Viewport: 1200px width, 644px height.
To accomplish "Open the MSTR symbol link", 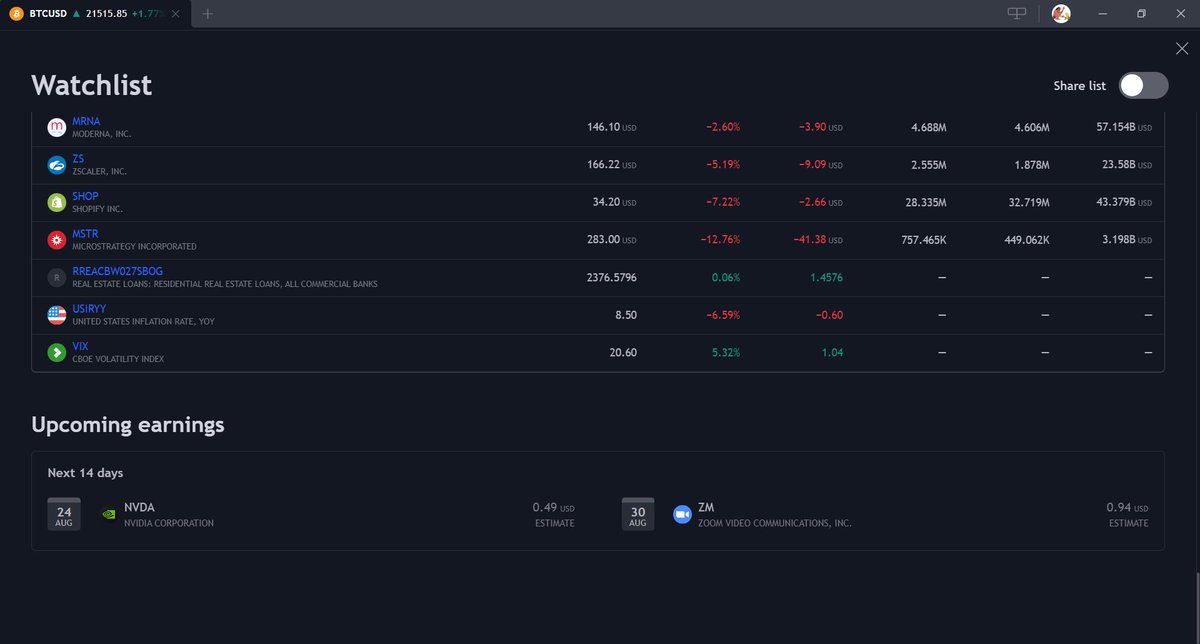I will click(86, 234).
